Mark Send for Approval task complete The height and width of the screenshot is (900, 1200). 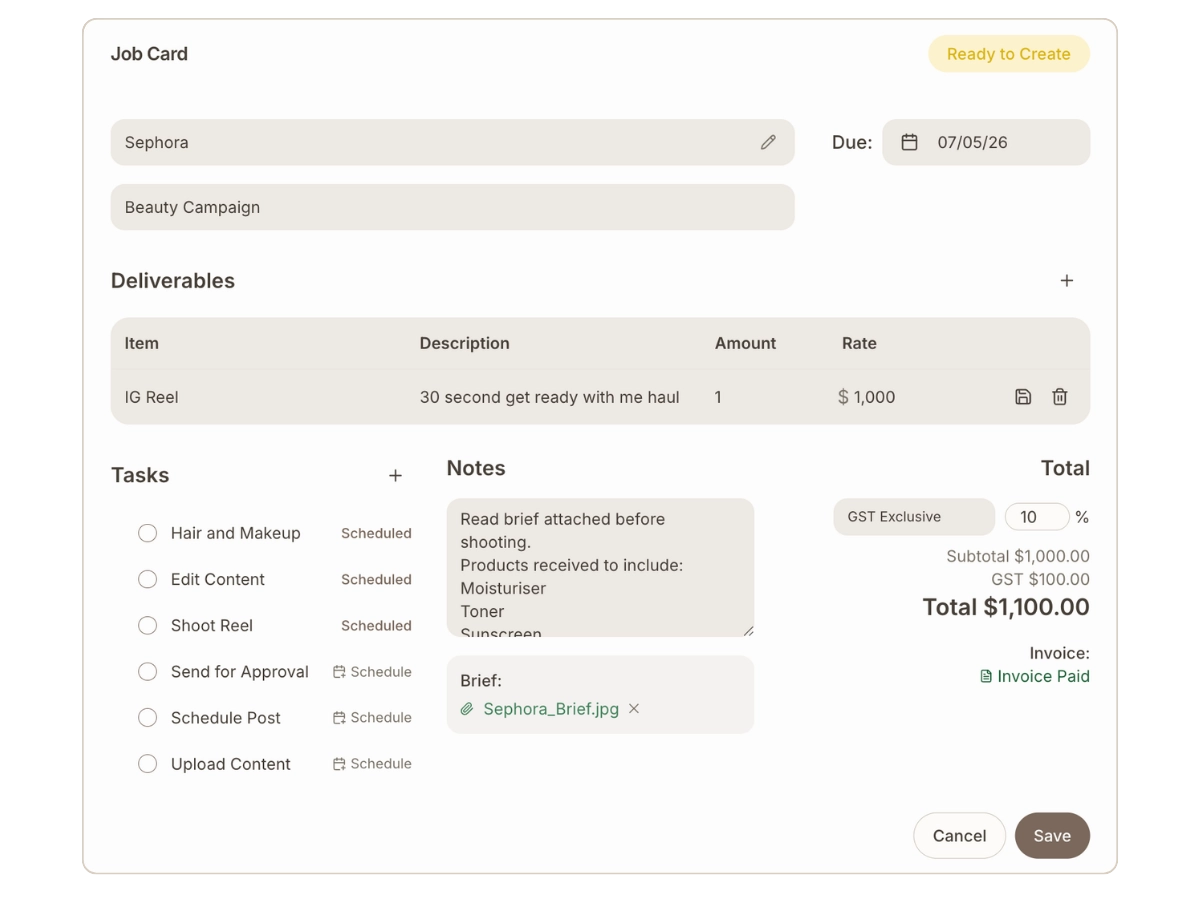pos(147,672)
